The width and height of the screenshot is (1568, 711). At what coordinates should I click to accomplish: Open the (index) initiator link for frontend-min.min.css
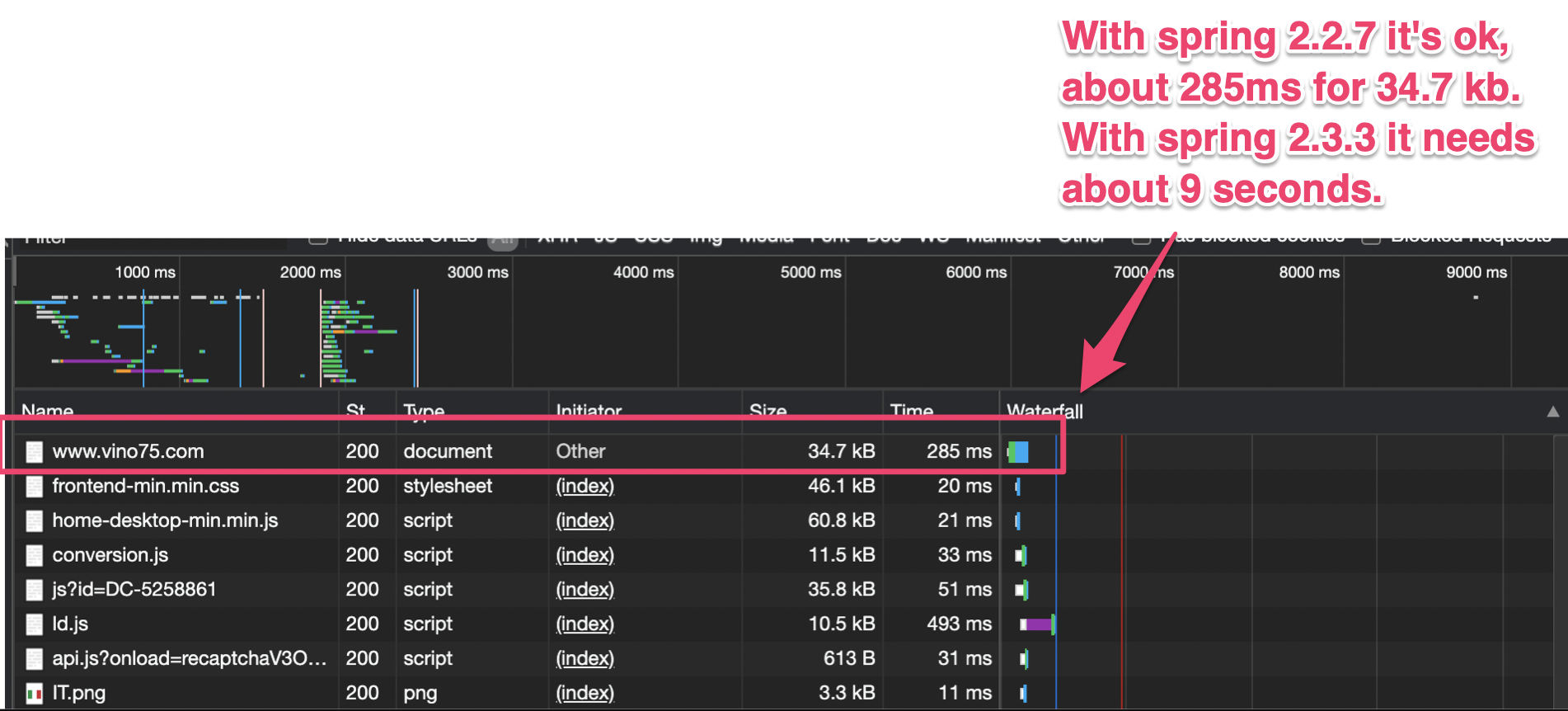(x=584, y=486)
